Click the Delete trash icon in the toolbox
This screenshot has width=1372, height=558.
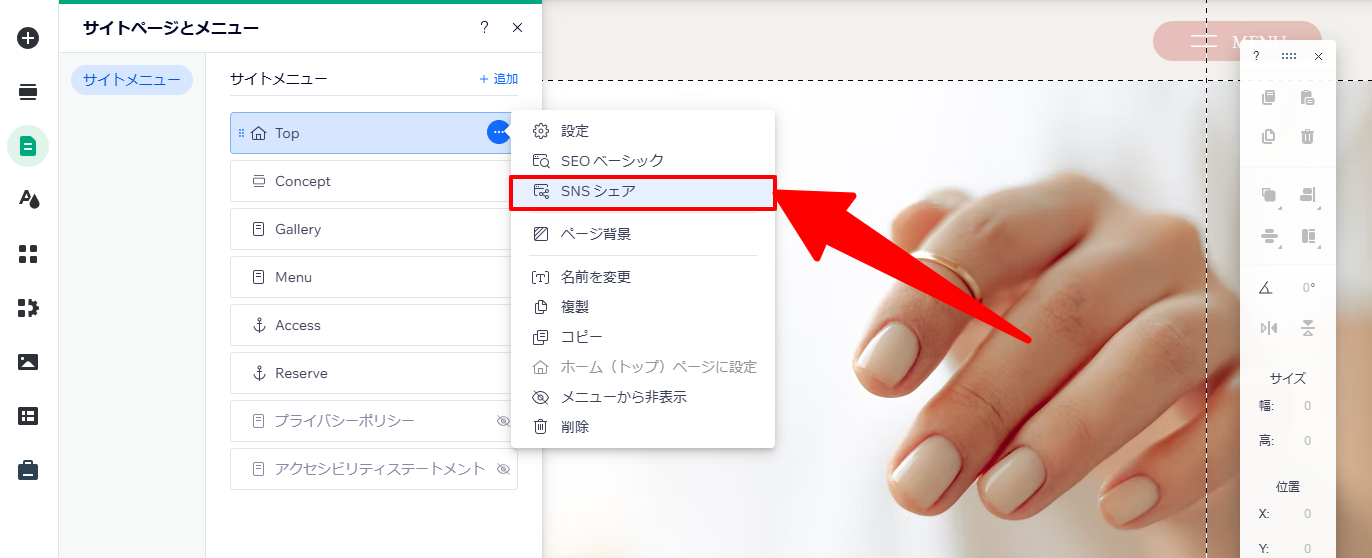click(1307, 137)
